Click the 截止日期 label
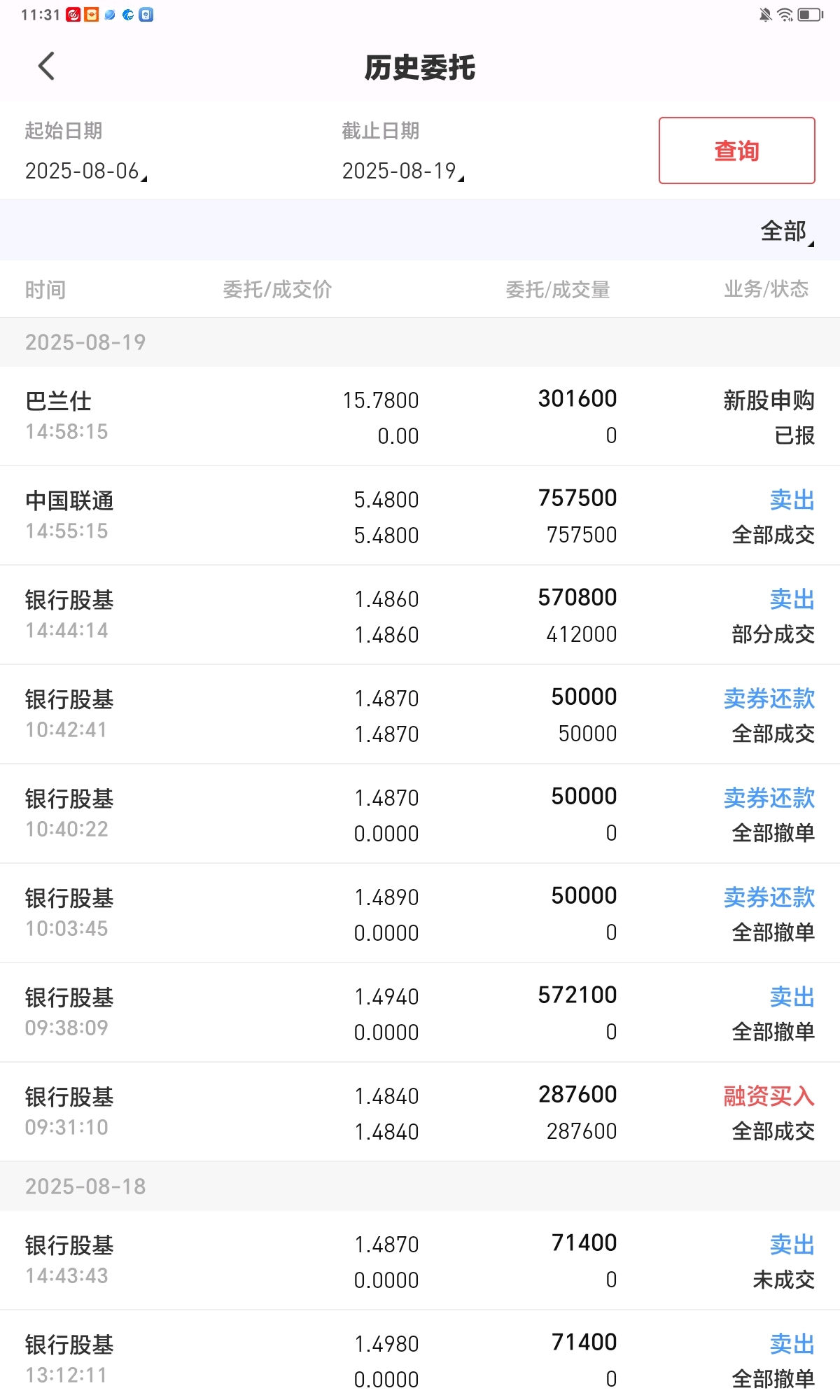Viewport: 840px width, 1400px height. pos(381,131)
